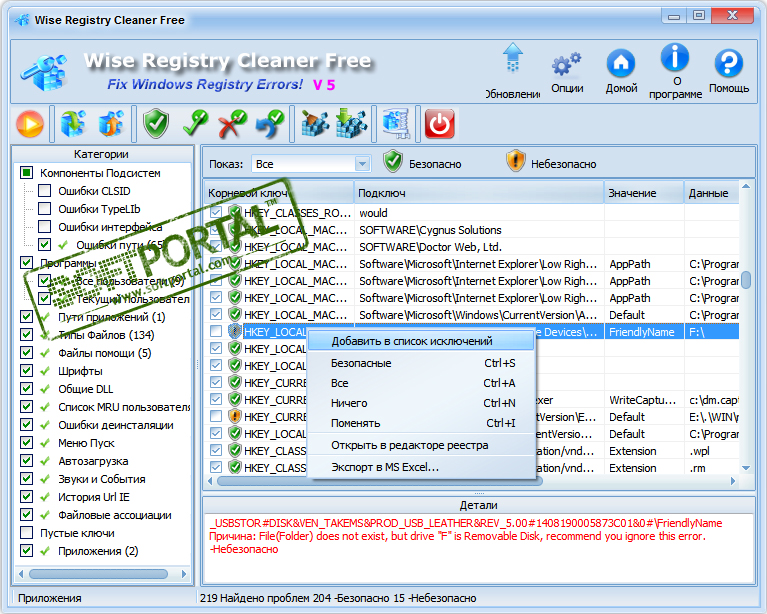Click the green shield fix icon in toolbar
The image size is (767, 614).
click(x=156, y=123)
